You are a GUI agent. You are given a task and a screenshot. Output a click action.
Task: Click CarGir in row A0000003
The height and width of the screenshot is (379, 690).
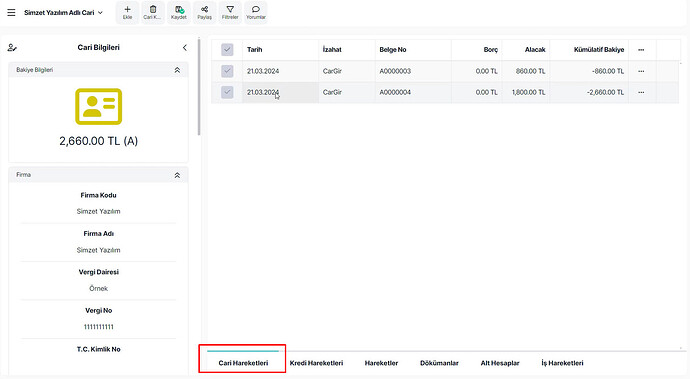pos(332,71)
